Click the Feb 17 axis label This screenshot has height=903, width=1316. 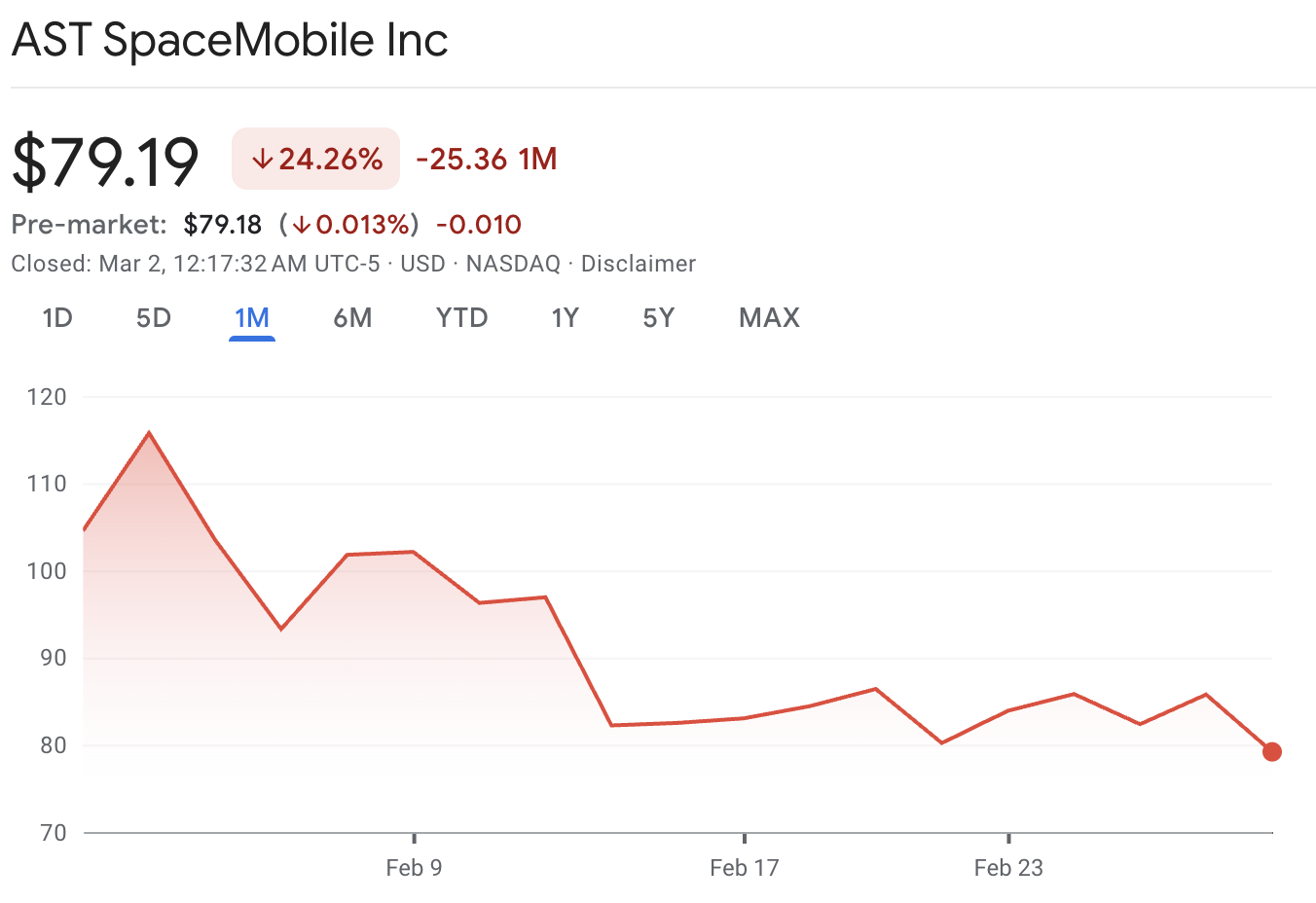(745, 868)
